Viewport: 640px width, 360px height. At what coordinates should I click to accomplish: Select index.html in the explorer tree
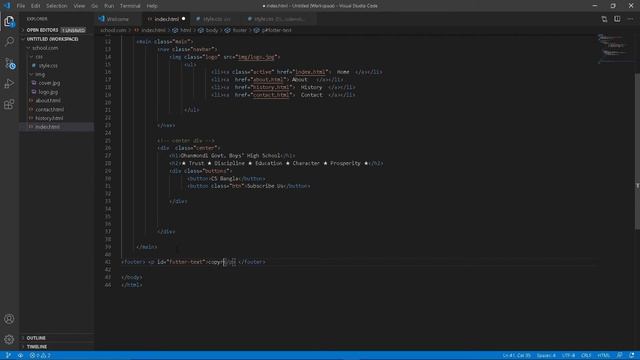47,127
